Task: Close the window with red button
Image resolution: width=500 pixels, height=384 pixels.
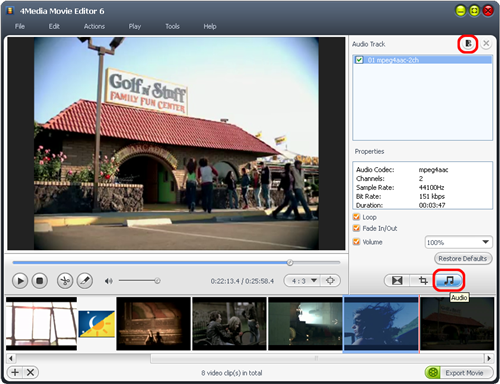Action: tap(488, 11)
